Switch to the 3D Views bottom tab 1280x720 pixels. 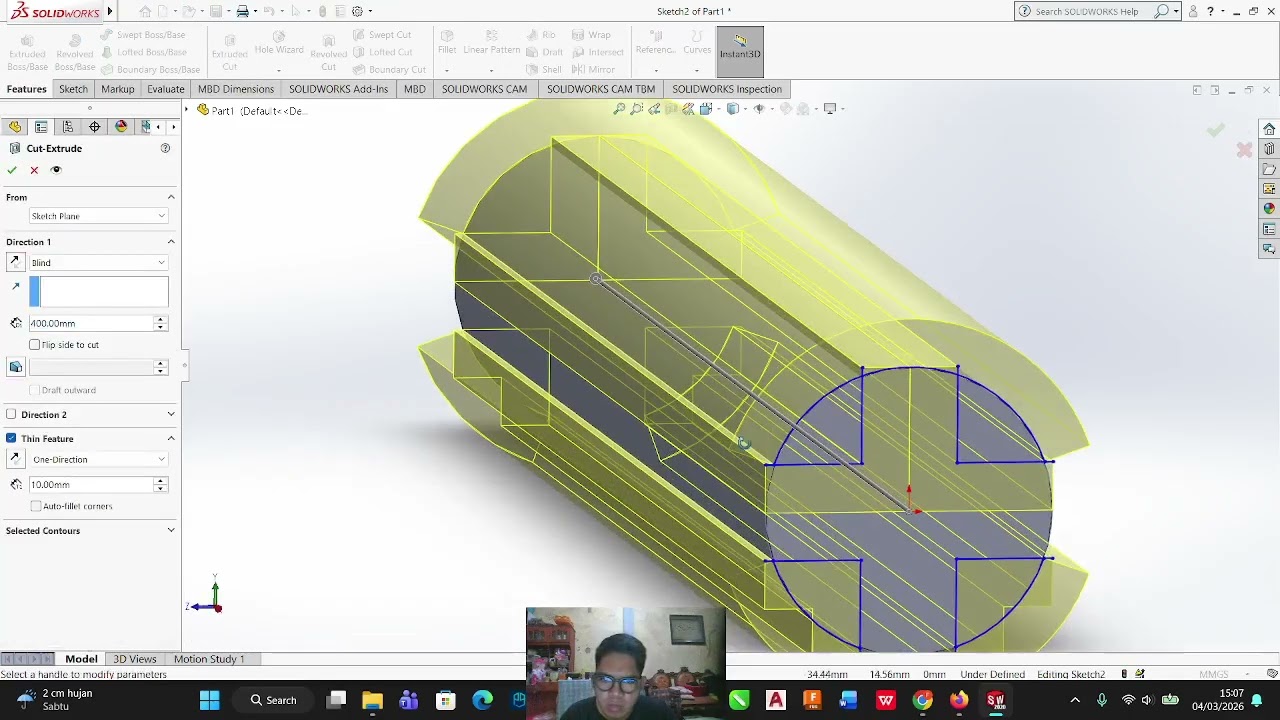(135, 659)
